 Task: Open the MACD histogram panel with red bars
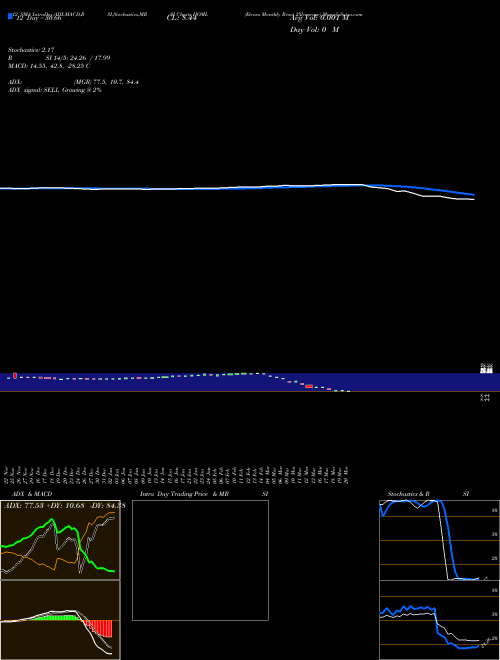60,620
